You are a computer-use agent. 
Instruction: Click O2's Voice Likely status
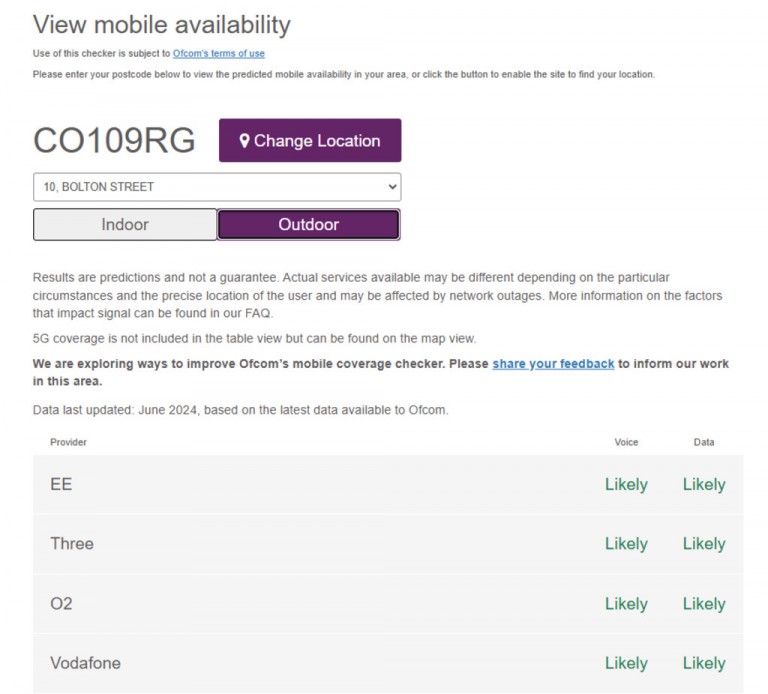tap(626, 604)
